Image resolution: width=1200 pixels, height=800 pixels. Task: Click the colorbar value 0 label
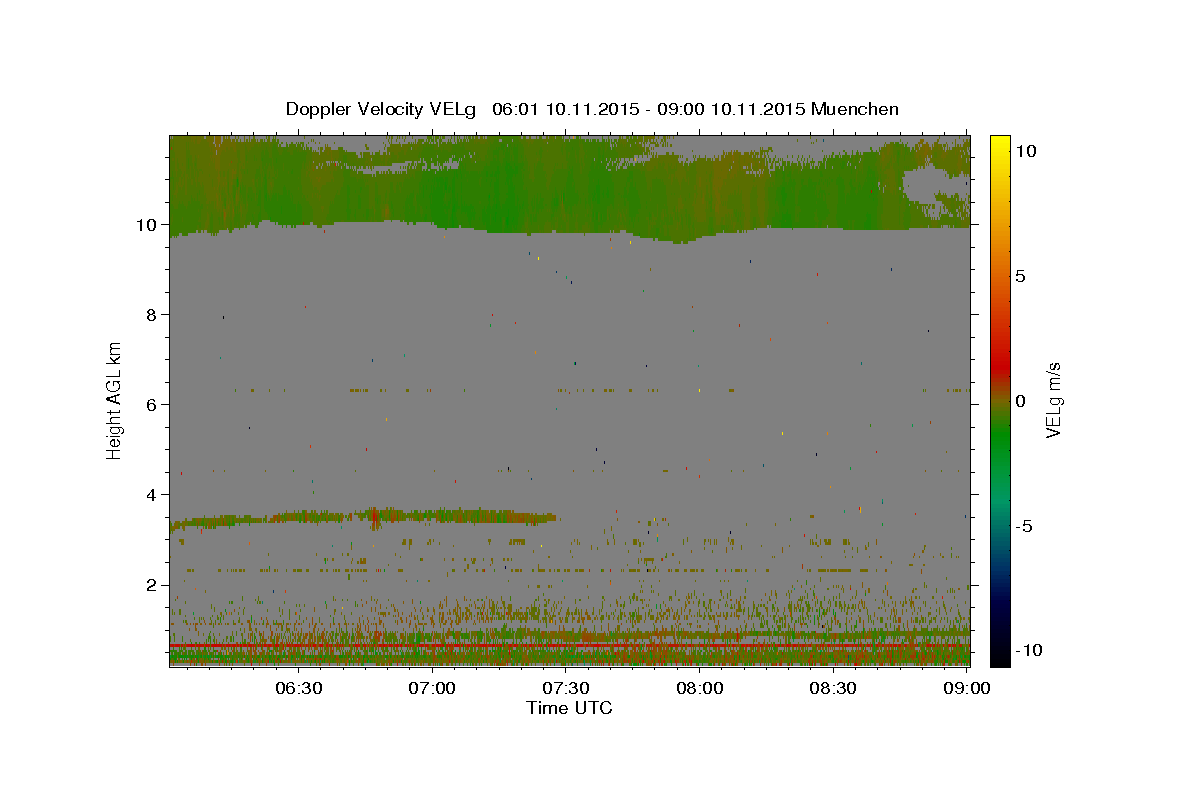tap(1020, 400)
